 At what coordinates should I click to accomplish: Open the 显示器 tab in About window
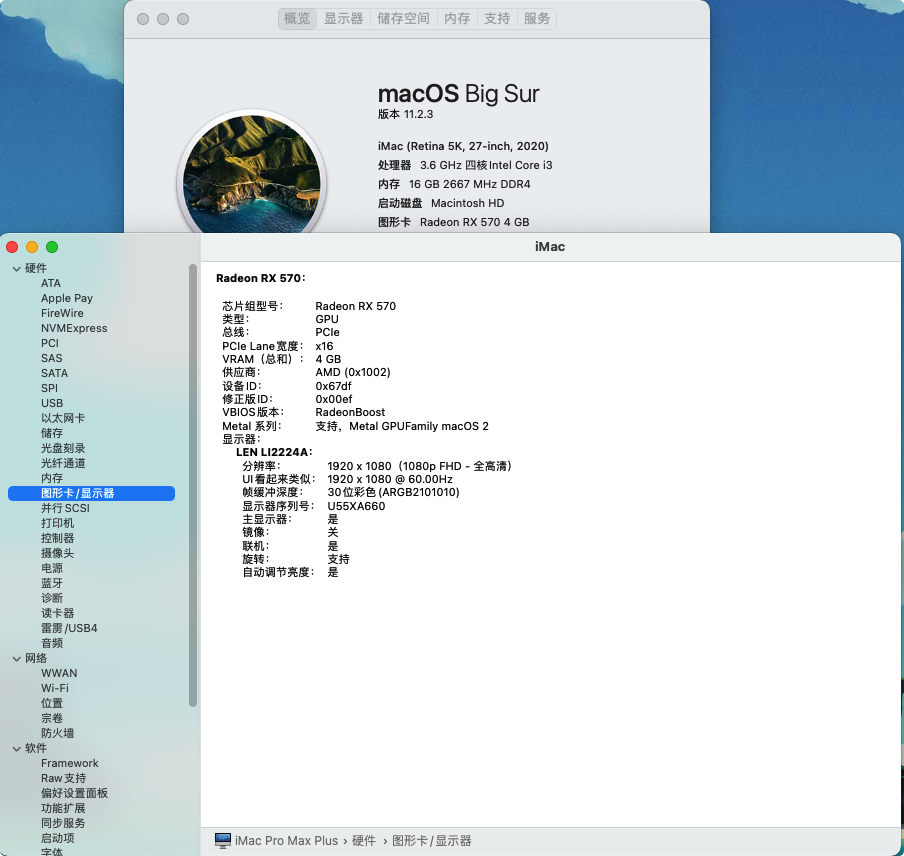[x=344, y=18]
